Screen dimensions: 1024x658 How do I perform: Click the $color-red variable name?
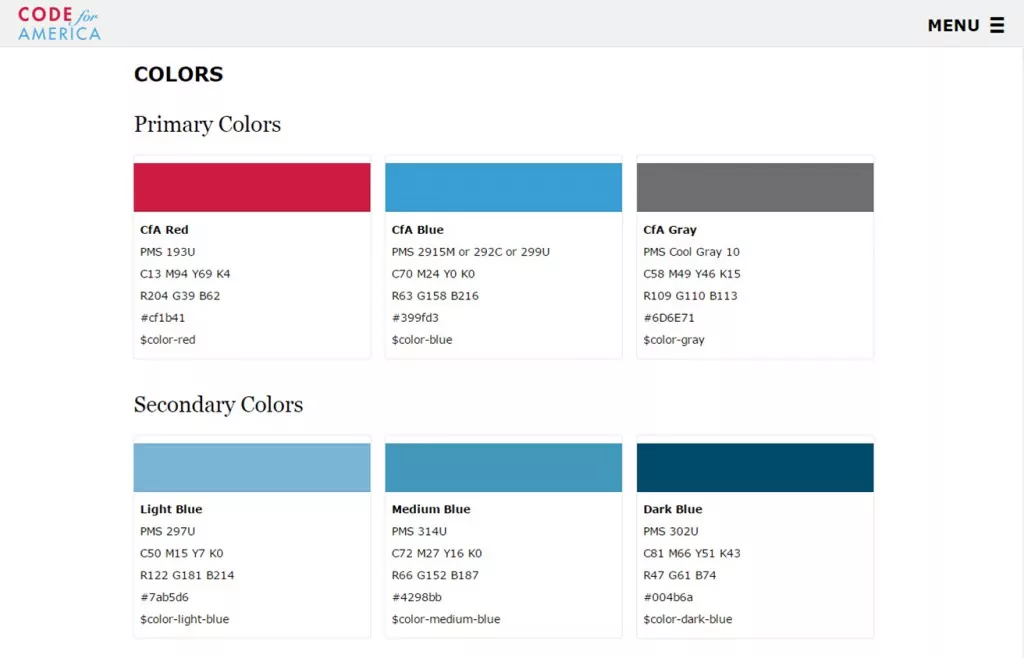pyautogui.click(x=167, y=340)
